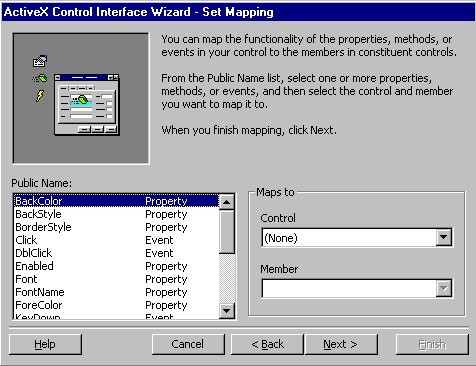Select the ForeColor property row

click(116, 305)
